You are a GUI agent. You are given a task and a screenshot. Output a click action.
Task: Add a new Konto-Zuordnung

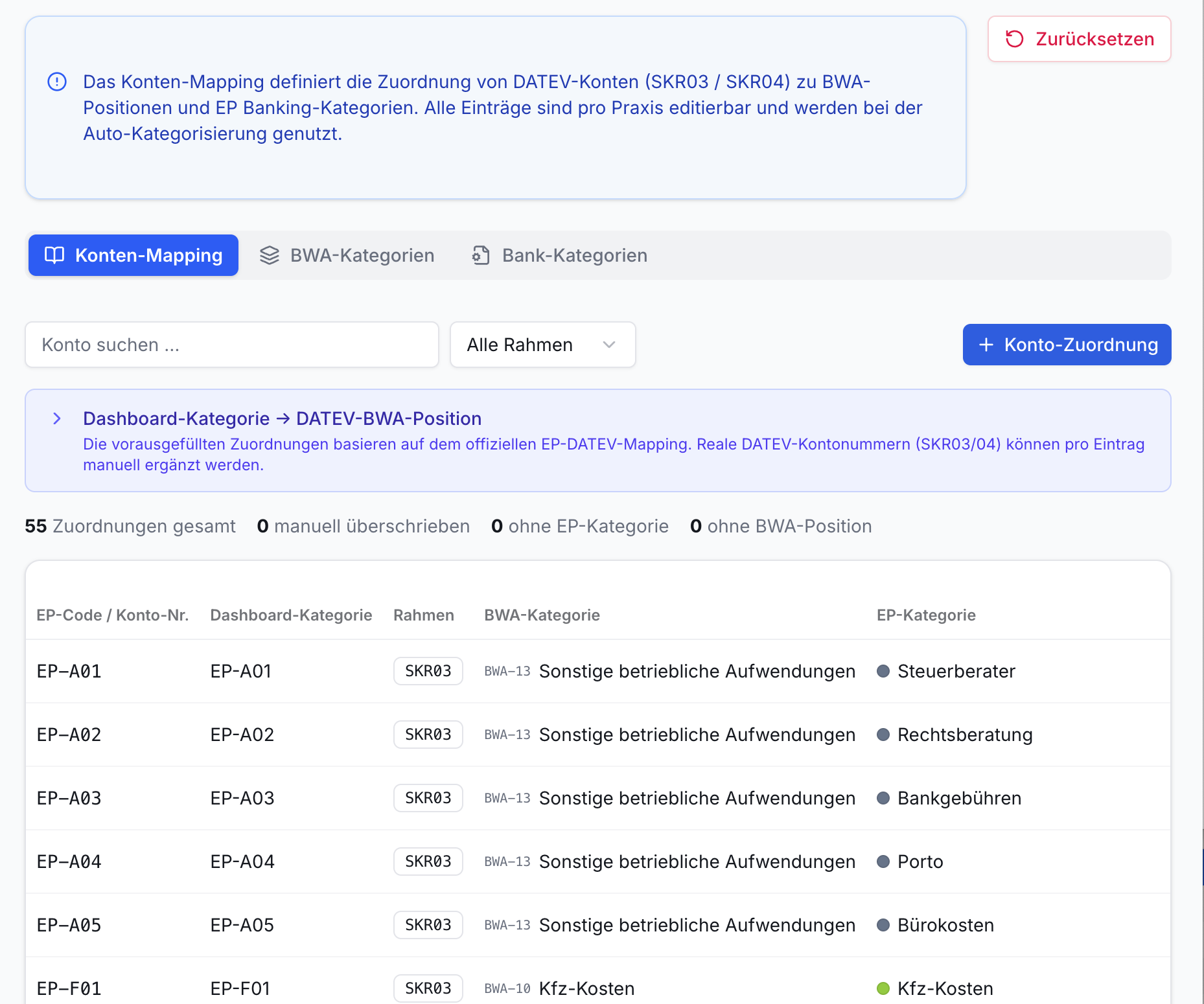point(1067,345)
